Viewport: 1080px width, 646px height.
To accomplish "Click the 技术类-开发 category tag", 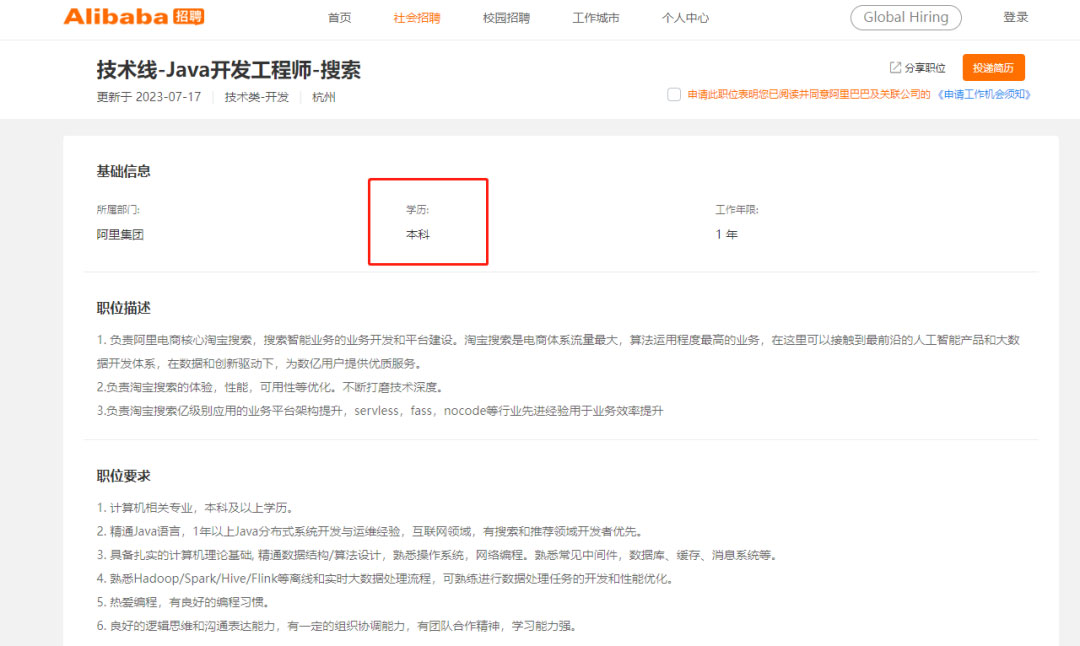I will (x=256, y=97).
